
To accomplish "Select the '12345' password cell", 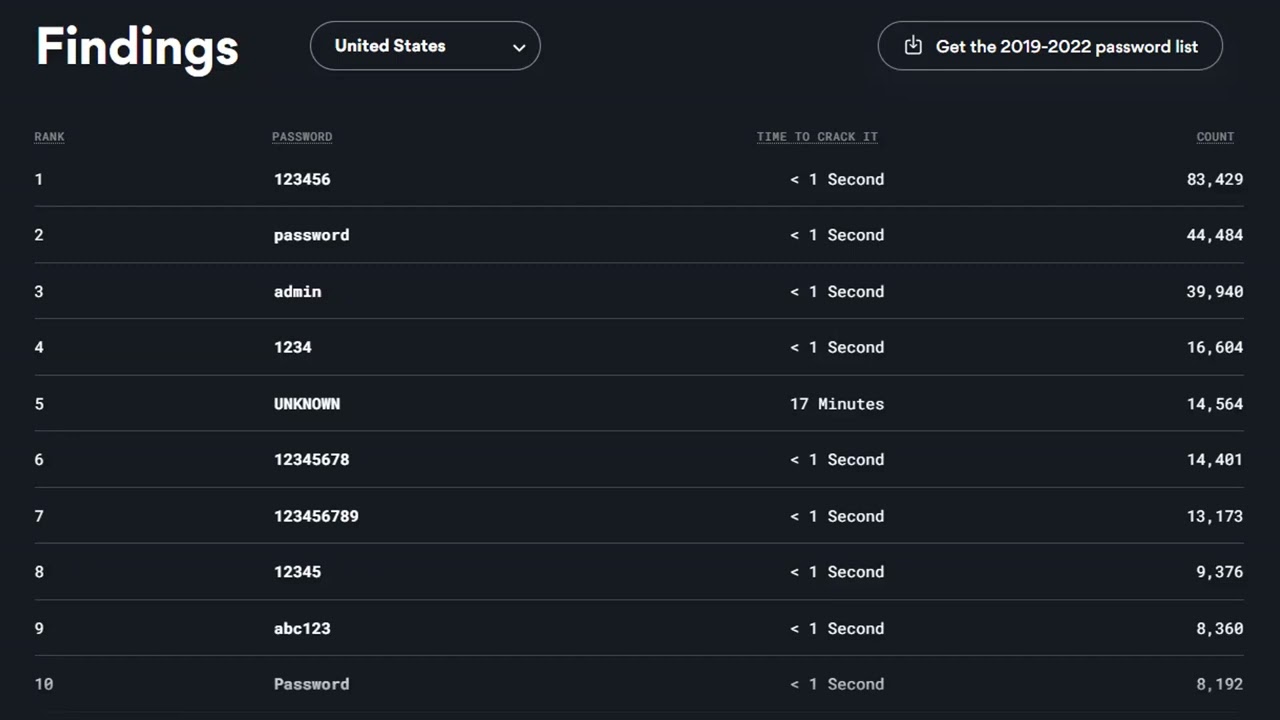I will (x=298, y=572).
